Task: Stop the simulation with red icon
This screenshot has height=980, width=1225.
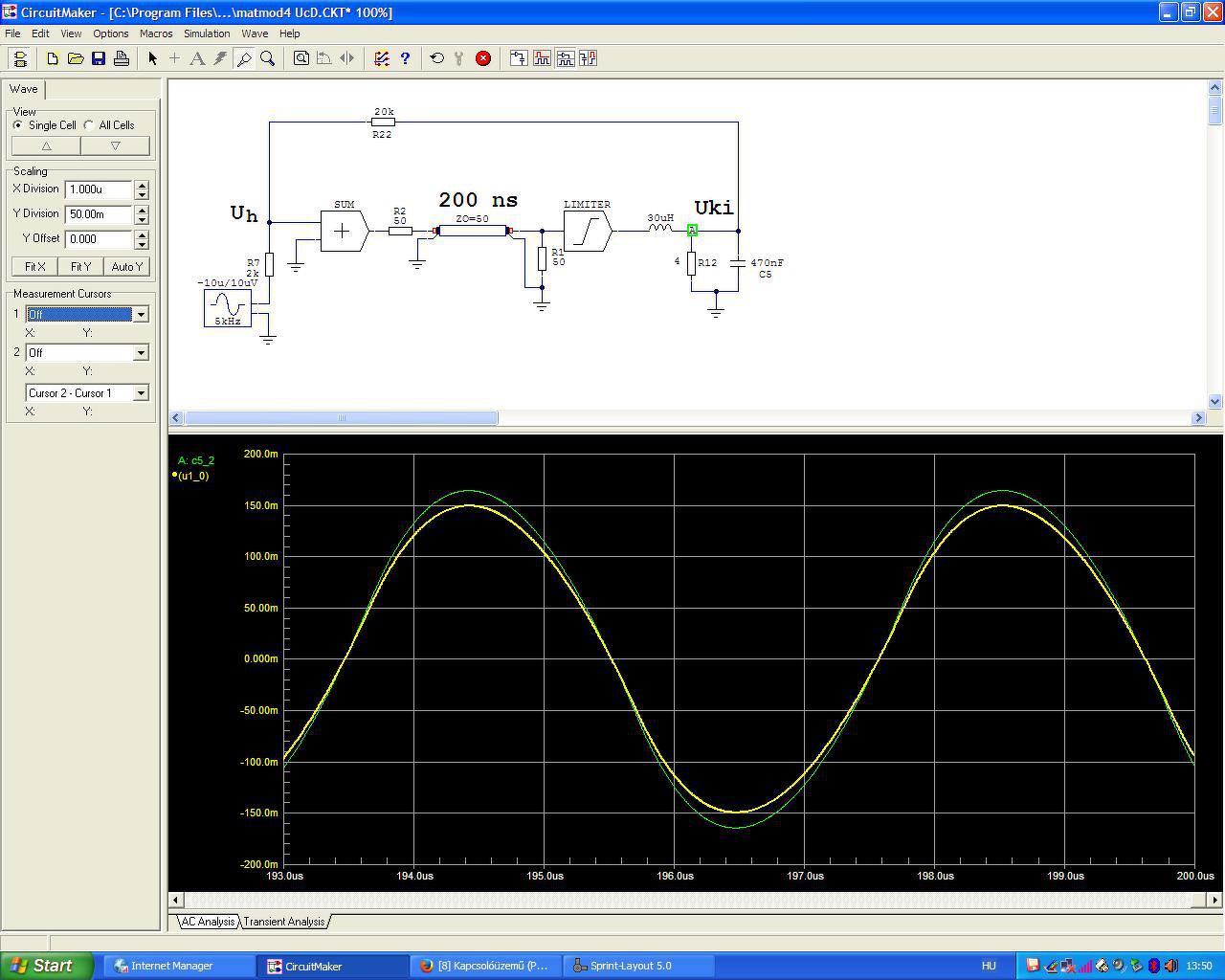Action: pyautogui.click(x=483, y=58)
